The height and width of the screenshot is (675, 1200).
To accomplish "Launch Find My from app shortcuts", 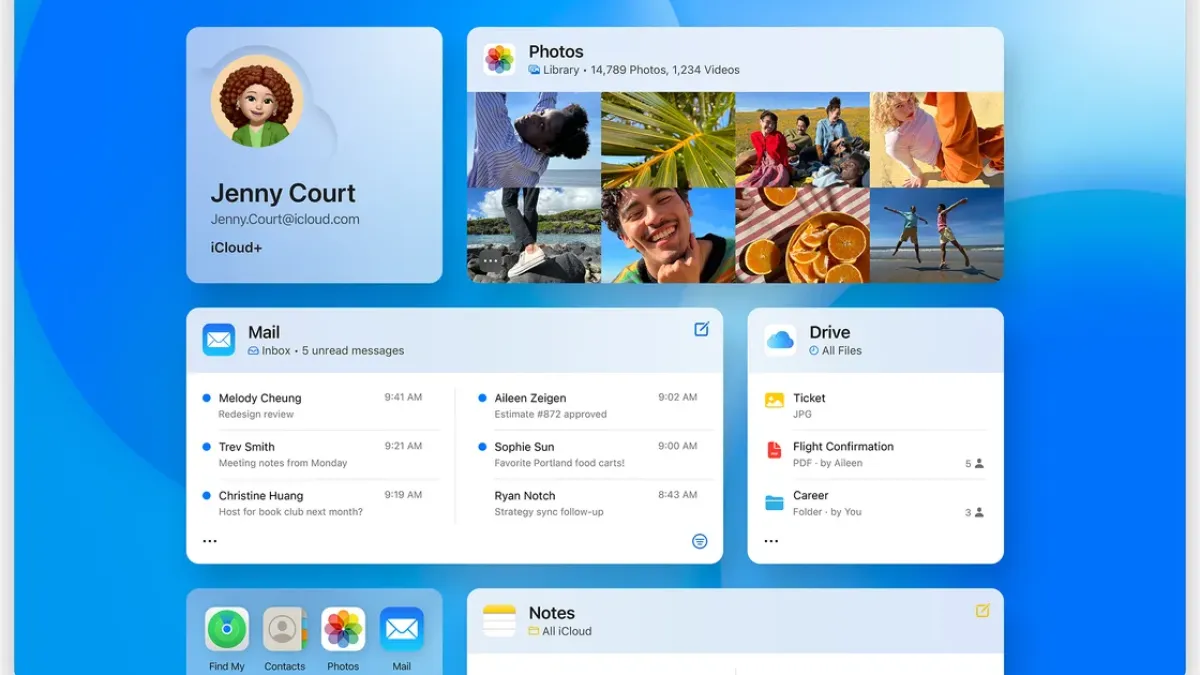I will click(227, 629).
